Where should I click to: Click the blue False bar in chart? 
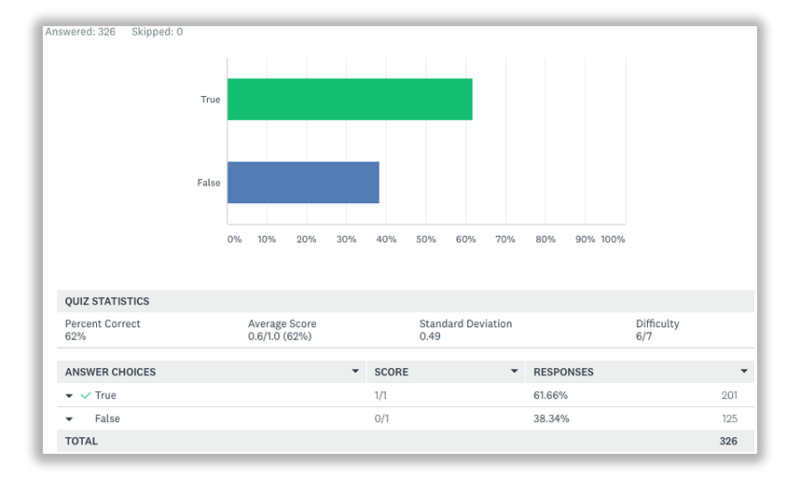tap(303, 182)
